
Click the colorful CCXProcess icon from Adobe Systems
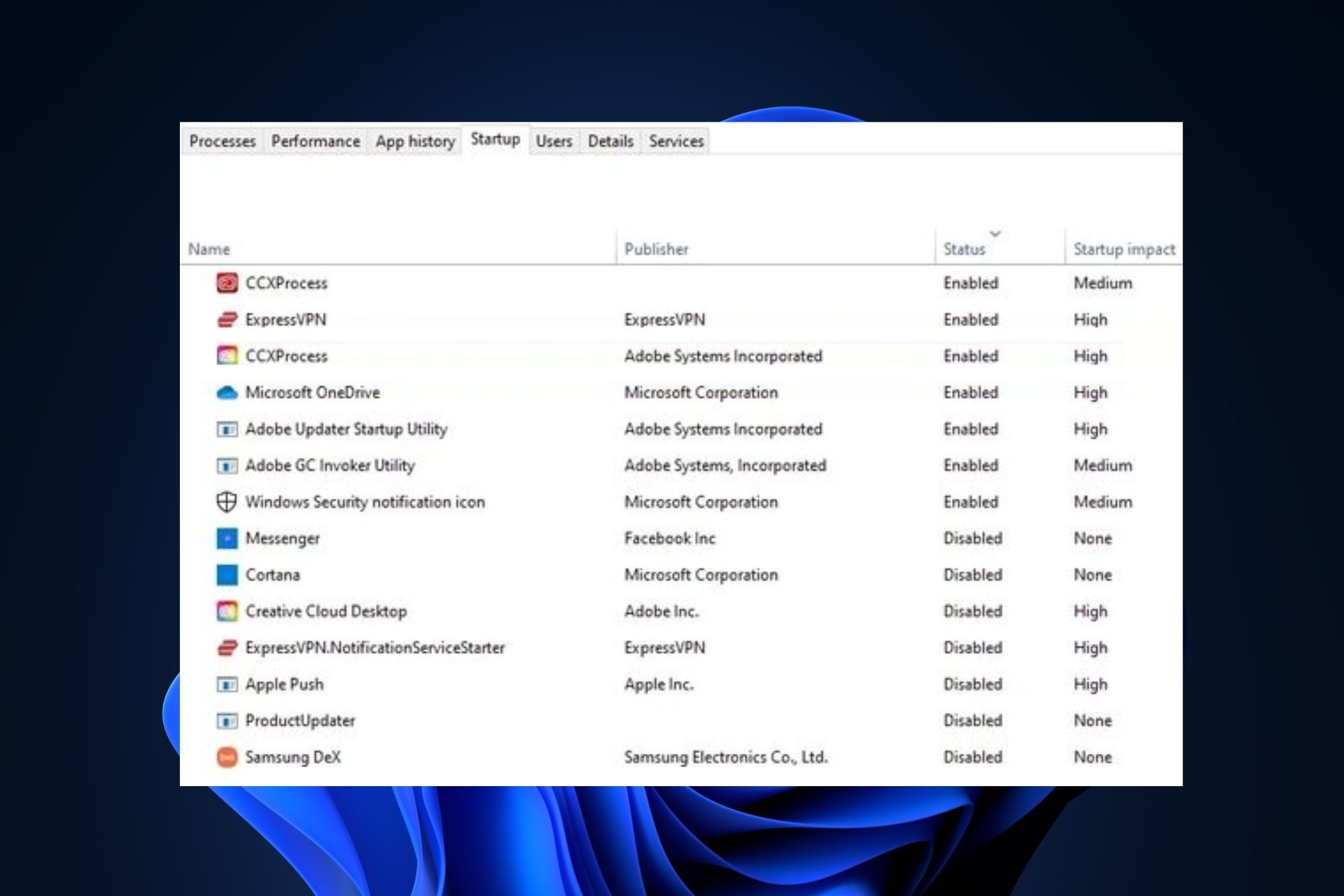coord(227,356)
